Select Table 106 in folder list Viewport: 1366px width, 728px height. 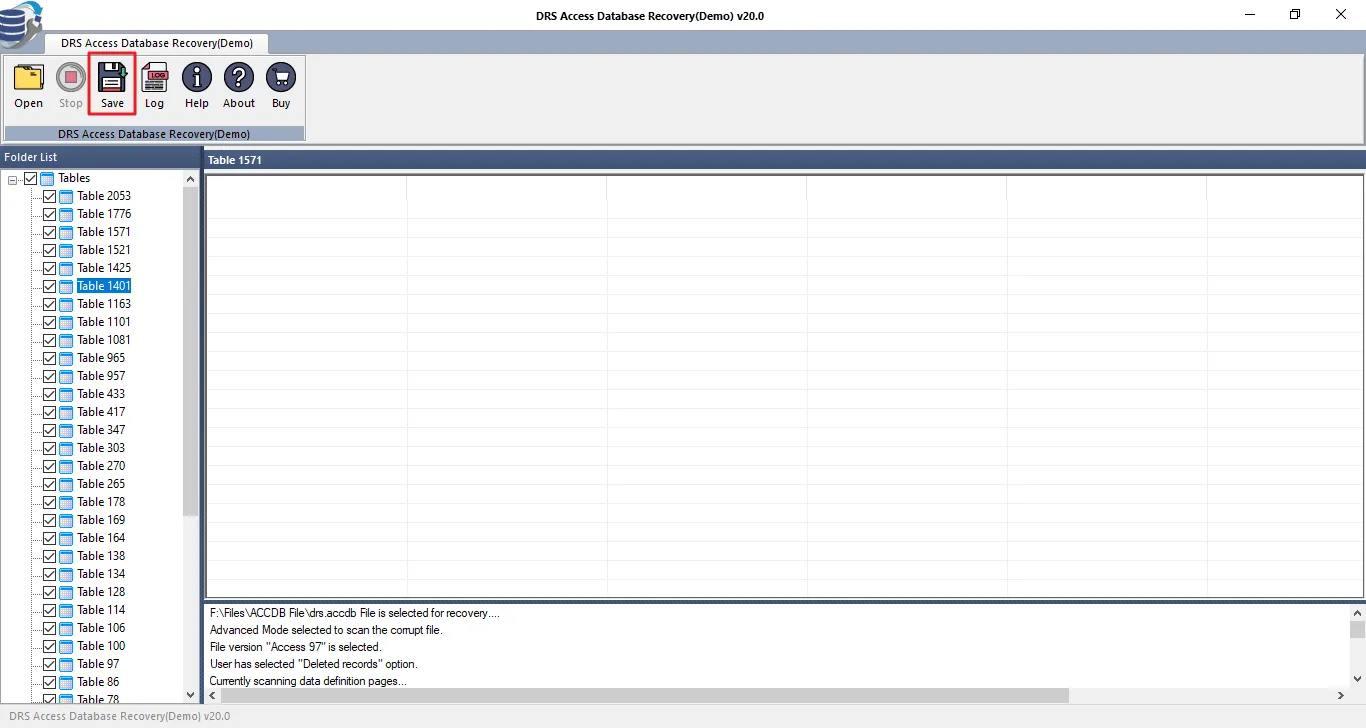coord(101,628)
